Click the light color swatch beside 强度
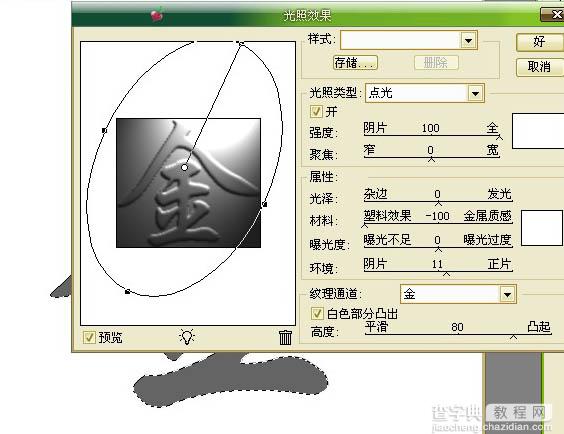 (x=538, y=131)
